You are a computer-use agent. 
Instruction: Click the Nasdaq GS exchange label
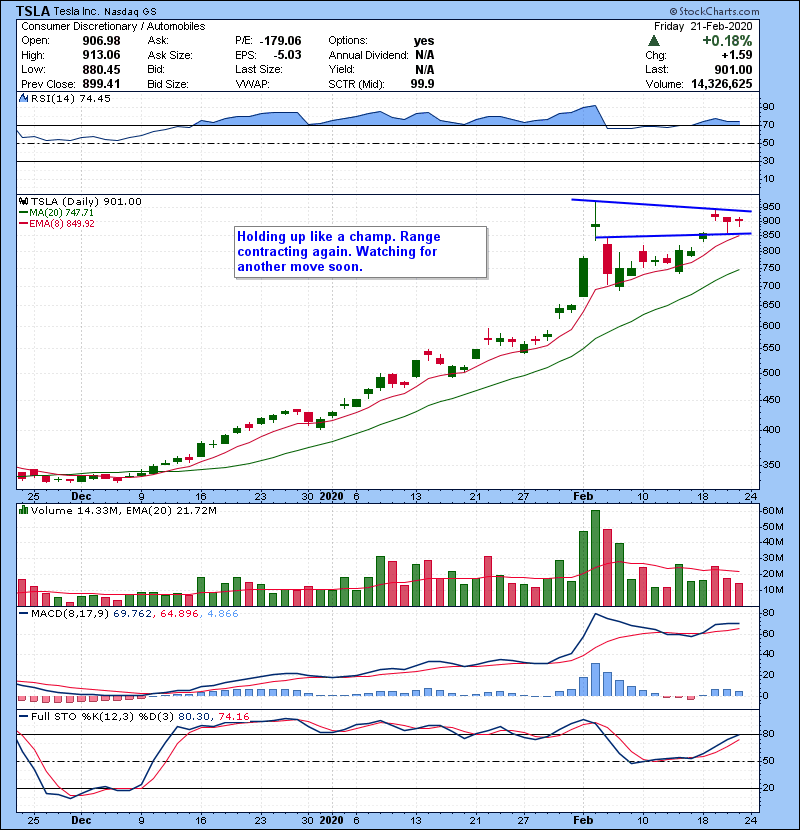(130, 12)
